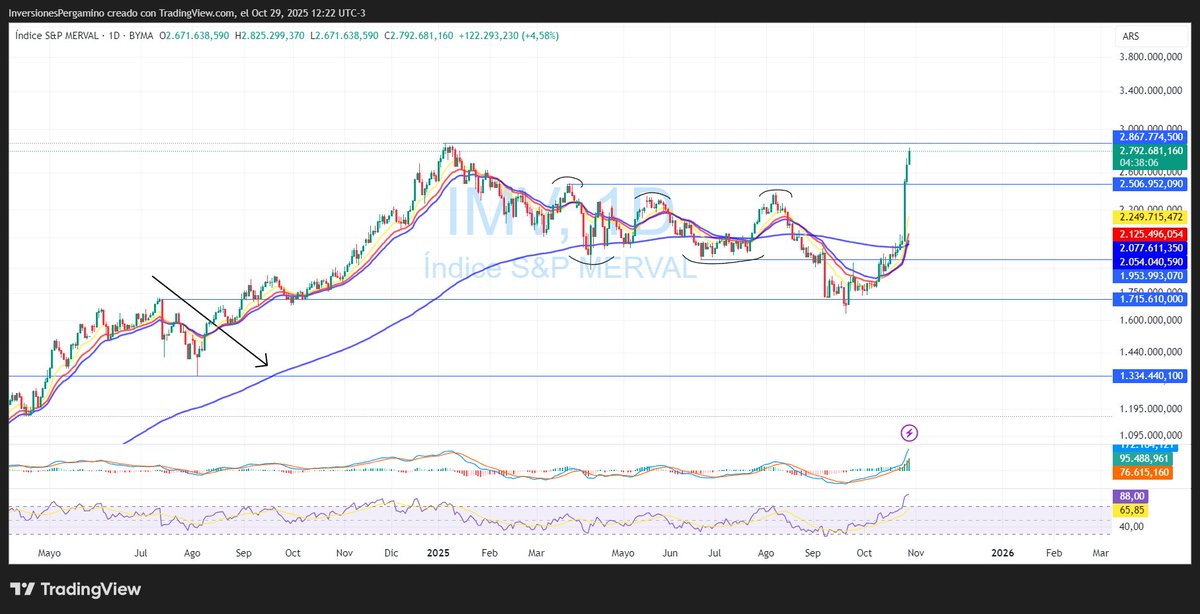Click the 3.800.000,000 price scale label
The image size is (1200, 614).
pos(1150,58)
